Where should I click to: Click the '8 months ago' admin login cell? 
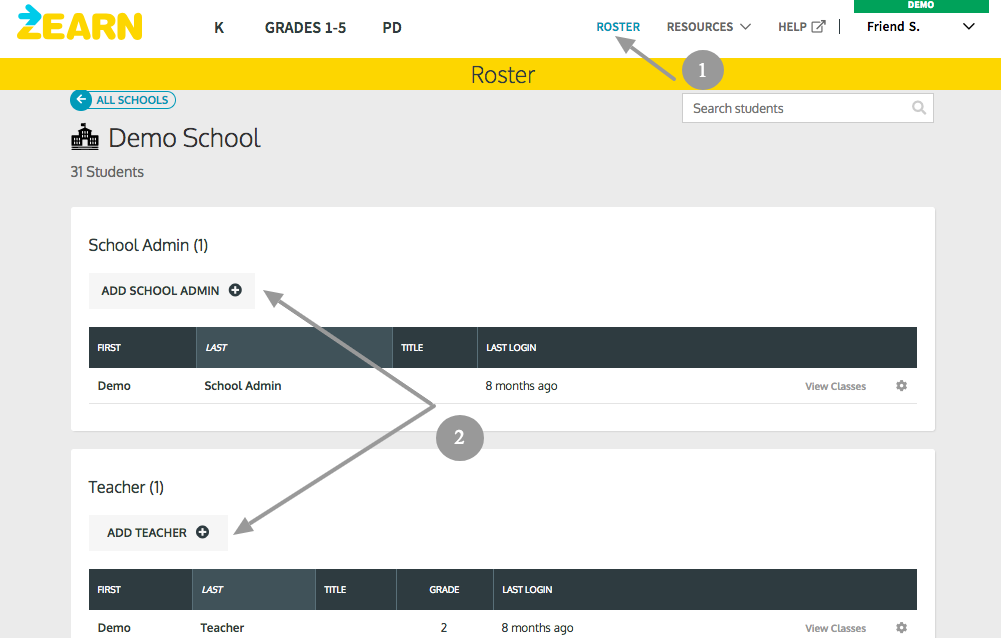pyautogui.click(x=521, y=386)
